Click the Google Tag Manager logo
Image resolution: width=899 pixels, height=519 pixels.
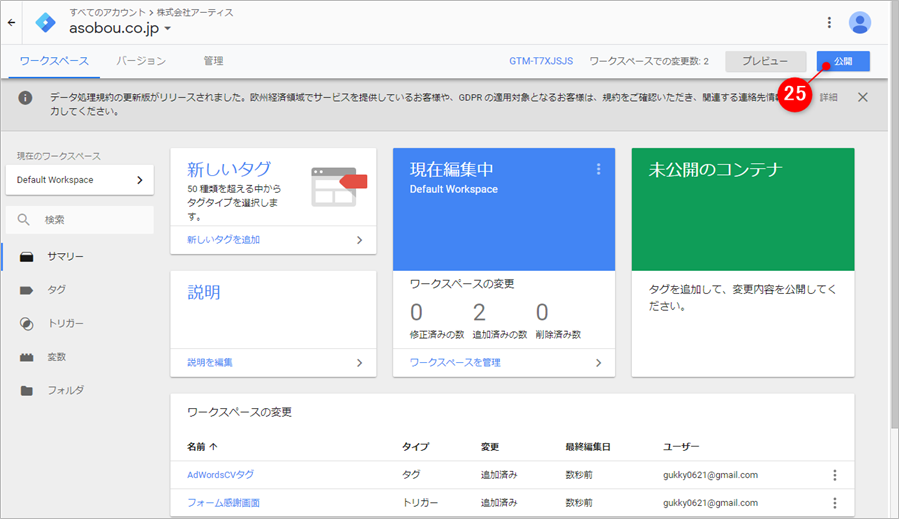point(45,23)
